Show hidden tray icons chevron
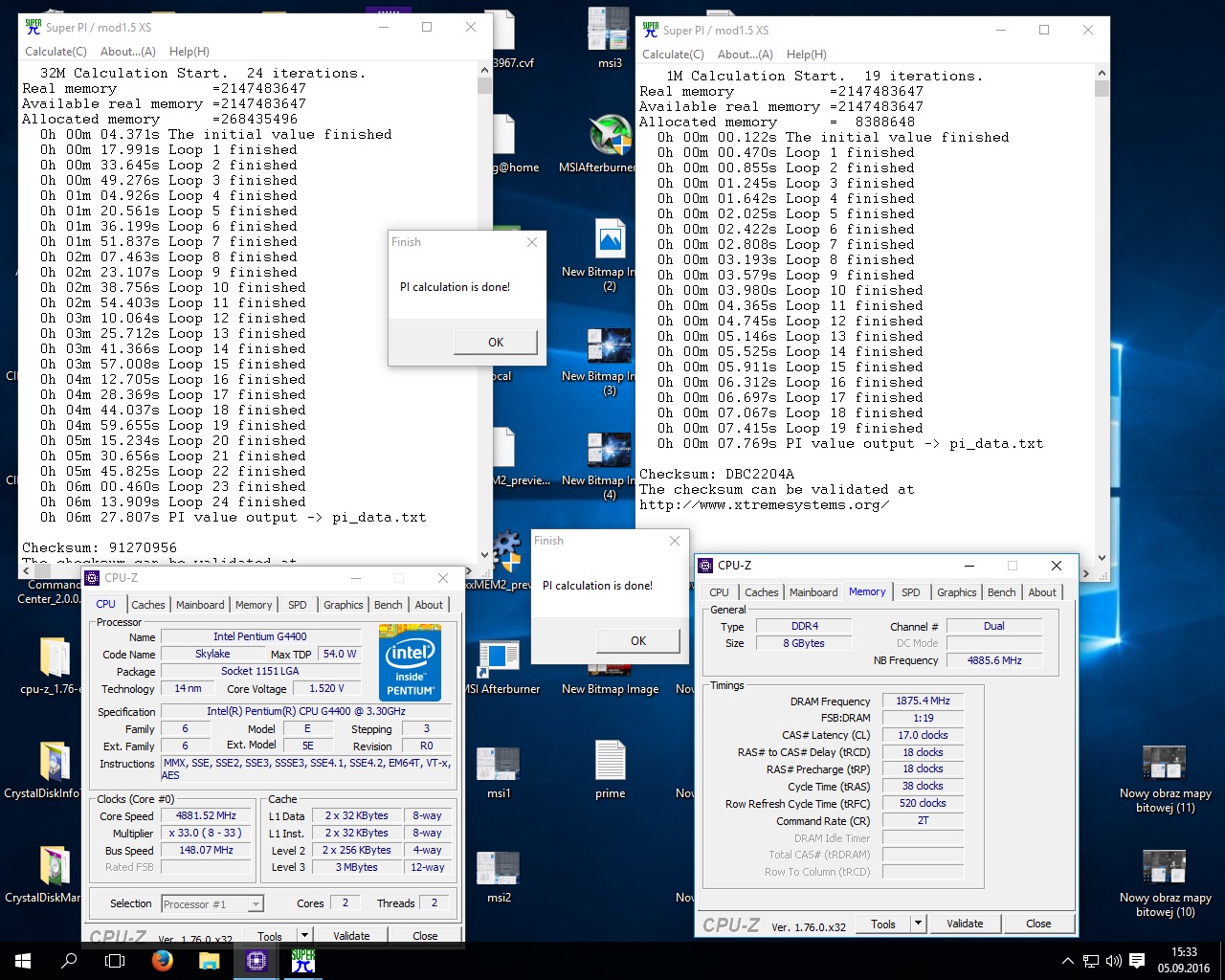The image size is (1225, 980). click(x=1068, y=961)
